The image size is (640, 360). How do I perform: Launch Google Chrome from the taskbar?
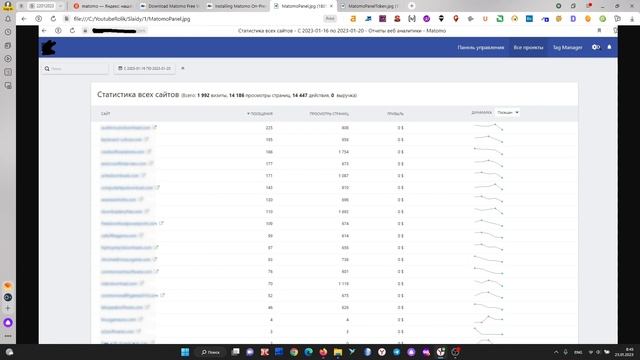click(x=294, y=352)
